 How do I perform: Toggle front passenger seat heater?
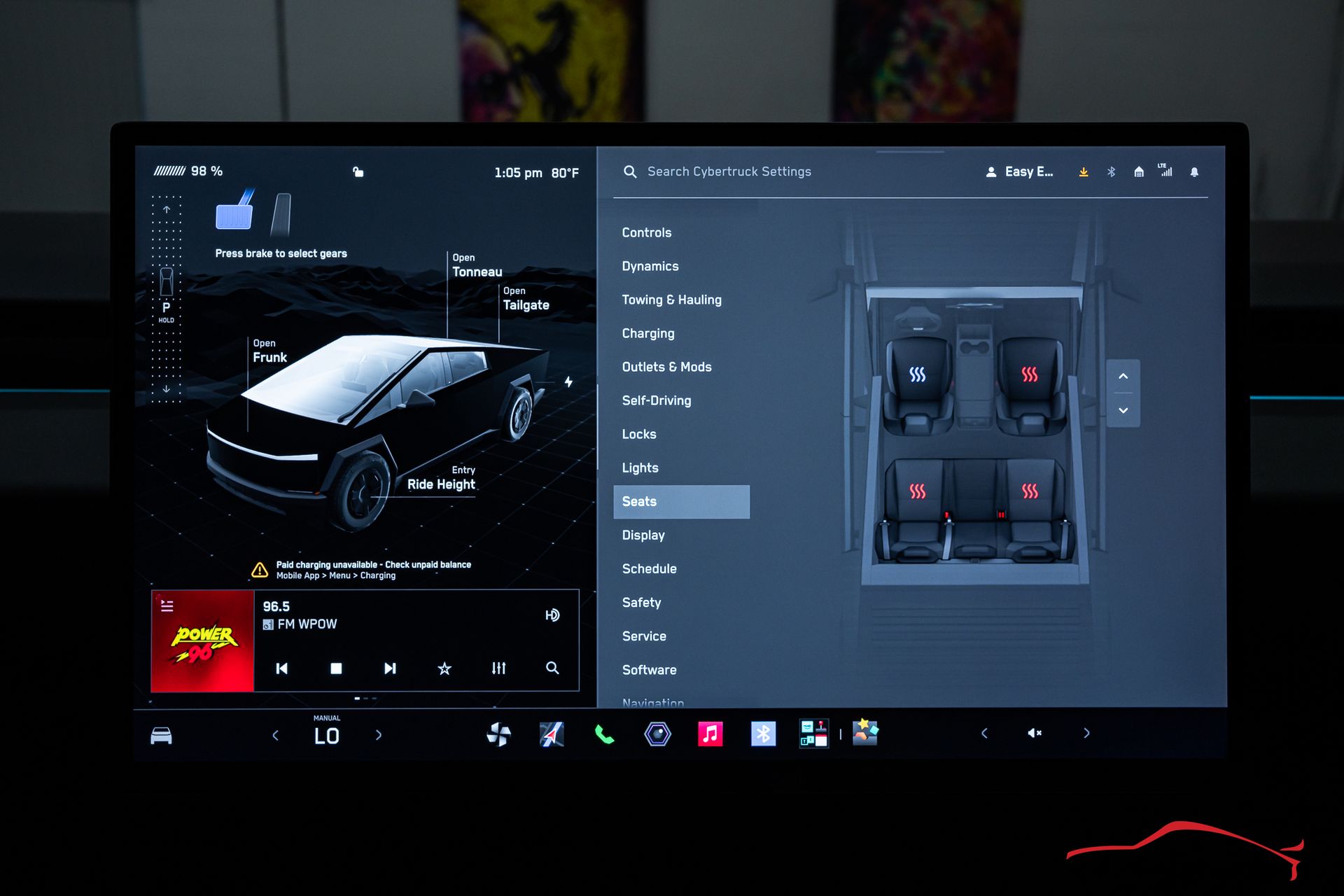coord(1029,375)
